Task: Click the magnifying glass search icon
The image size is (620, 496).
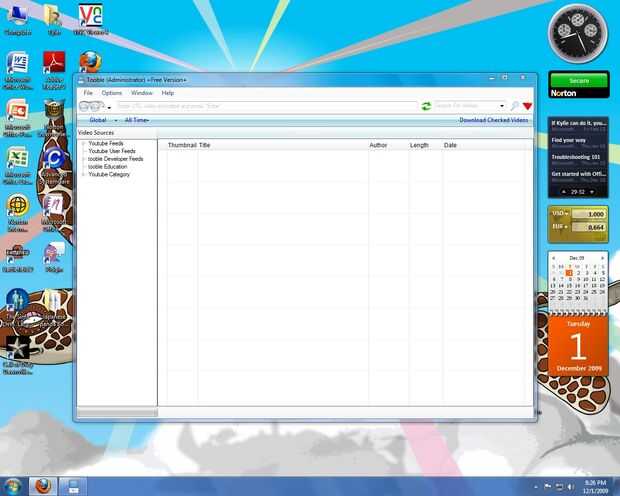Action: click(x=514, y=106)
